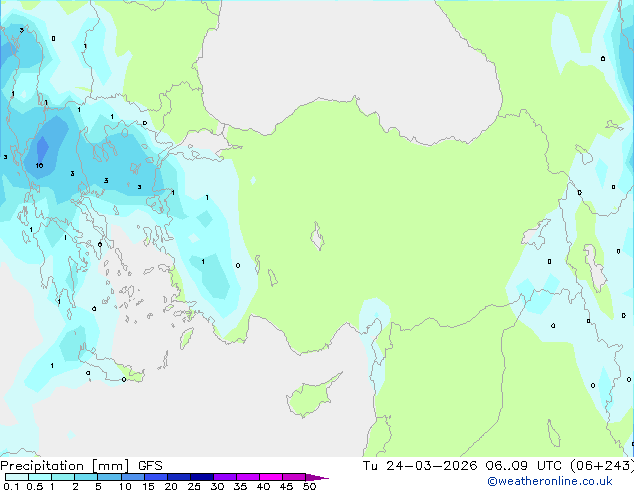Pick the 15–20 mm legend color segment
Image resolution: width=634 pixels, height=490 pixels.
pos(156,477)
